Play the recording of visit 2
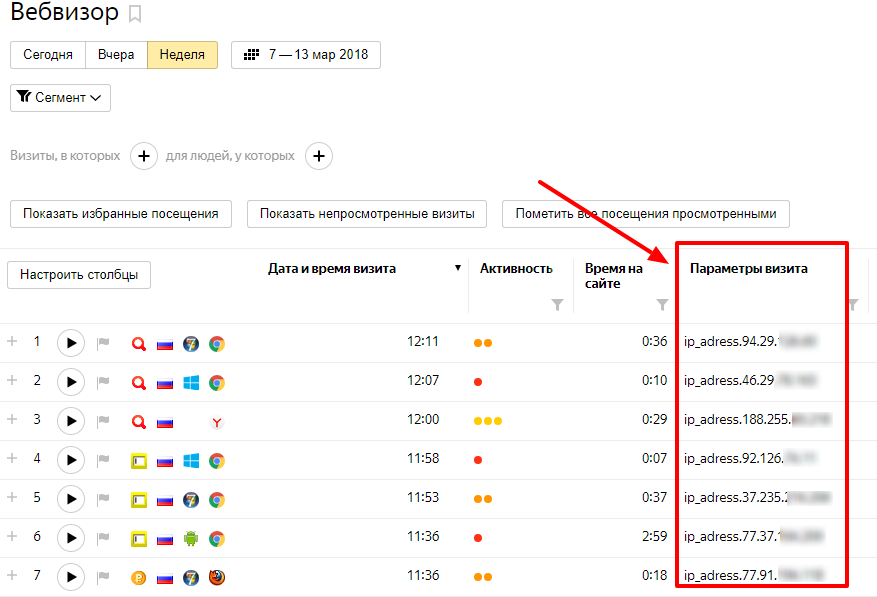 click(70, 381)
